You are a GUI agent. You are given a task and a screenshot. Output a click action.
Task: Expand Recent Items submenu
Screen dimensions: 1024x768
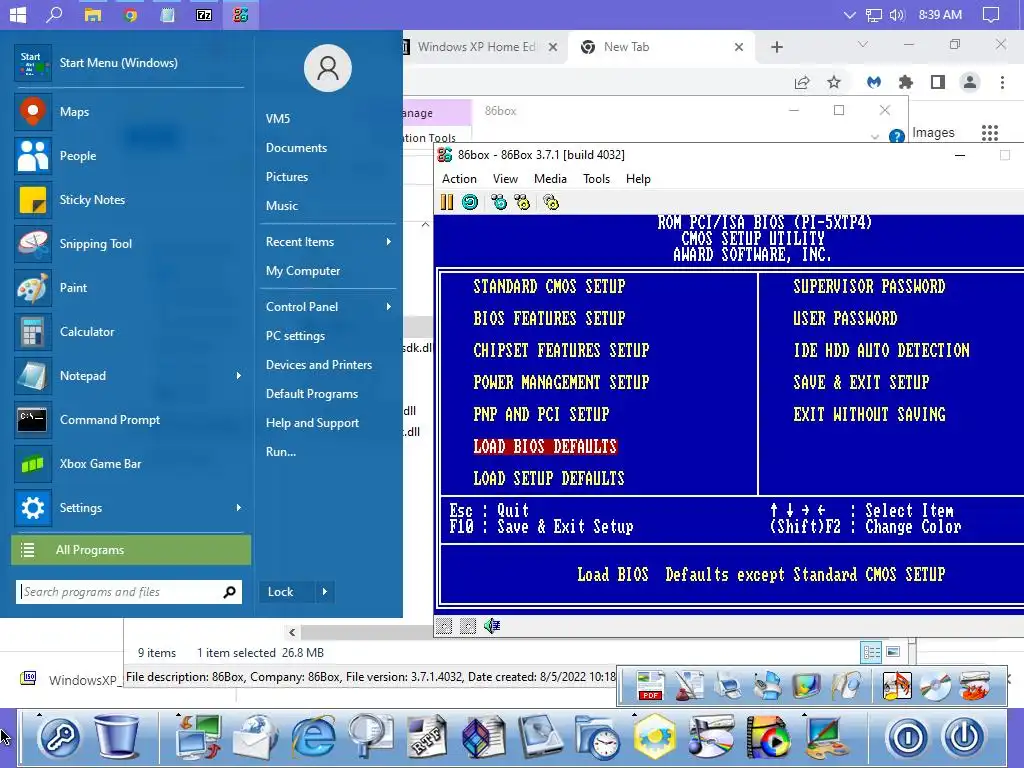click(x=328, y=242)
